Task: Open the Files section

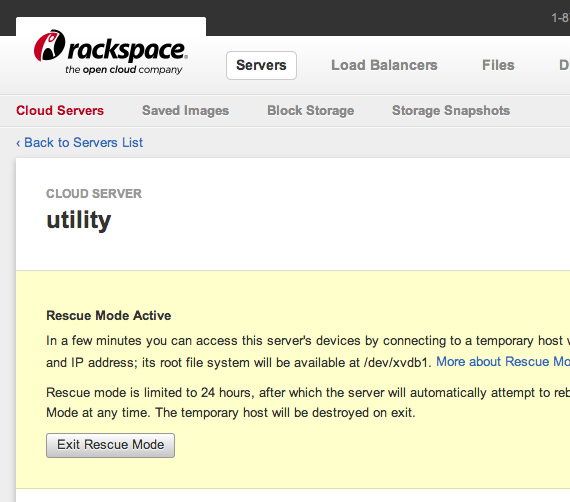Action: tap(498, 65)
